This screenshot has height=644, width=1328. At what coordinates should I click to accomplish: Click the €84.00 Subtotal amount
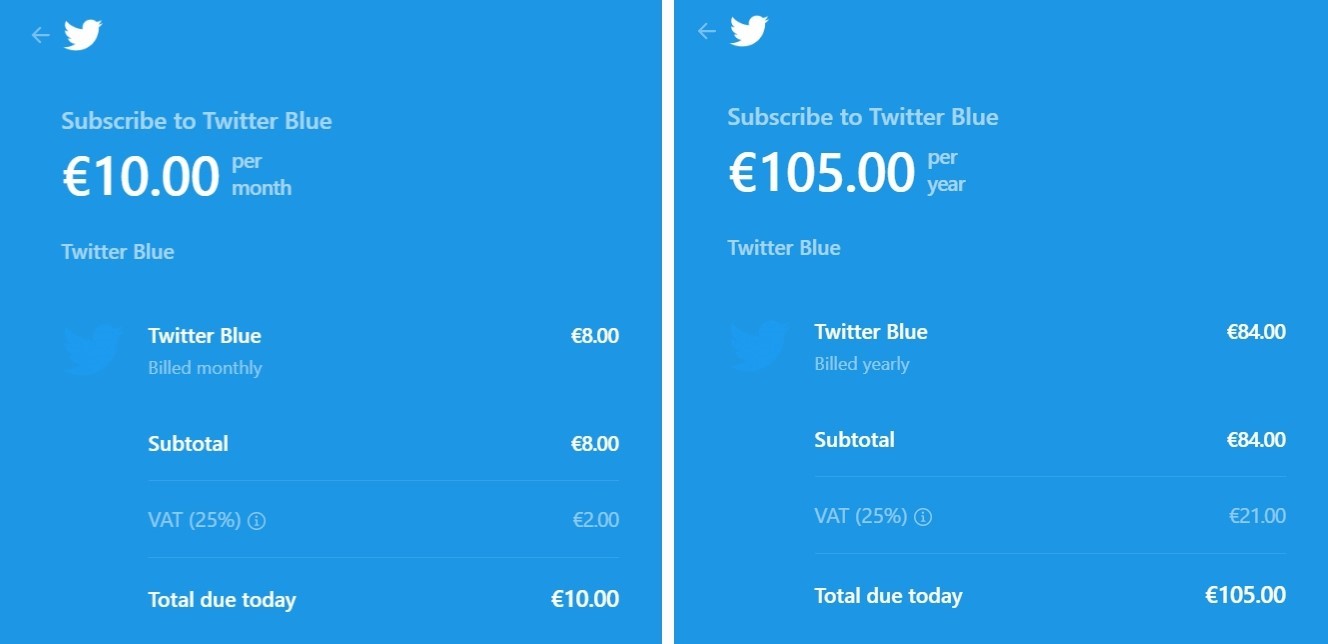click(1256, 440)
